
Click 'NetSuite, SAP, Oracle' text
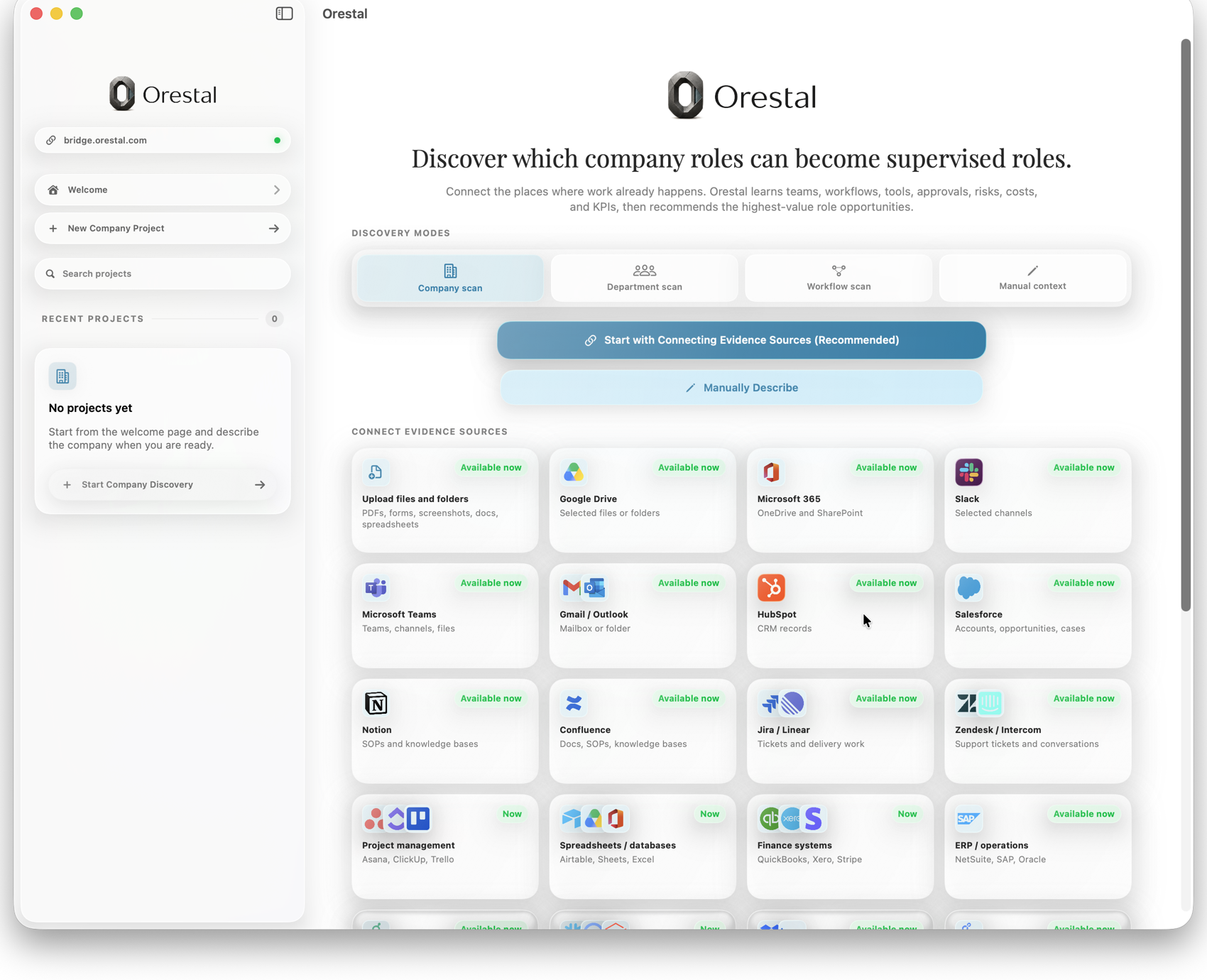click(x=1000, y=859)
